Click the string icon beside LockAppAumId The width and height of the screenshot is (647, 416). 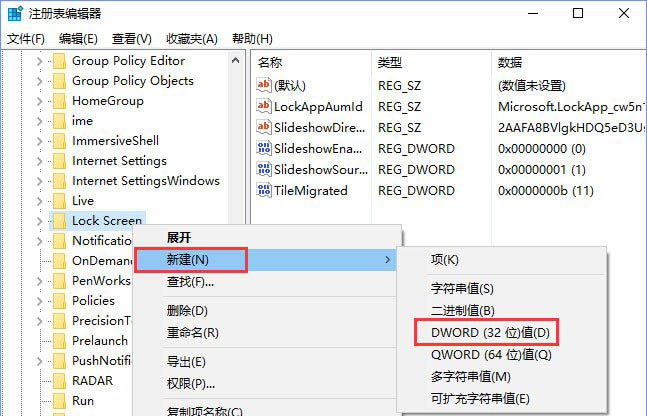(x=264, y=106)
